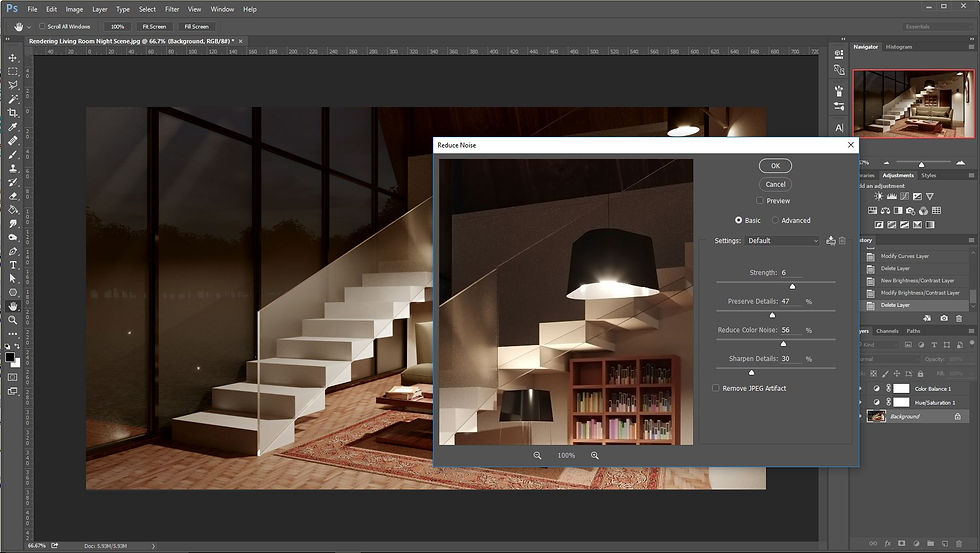Toggle Quick Mask mode icon
The height and width of the screenshot is (553, 980).
point(12,377)
